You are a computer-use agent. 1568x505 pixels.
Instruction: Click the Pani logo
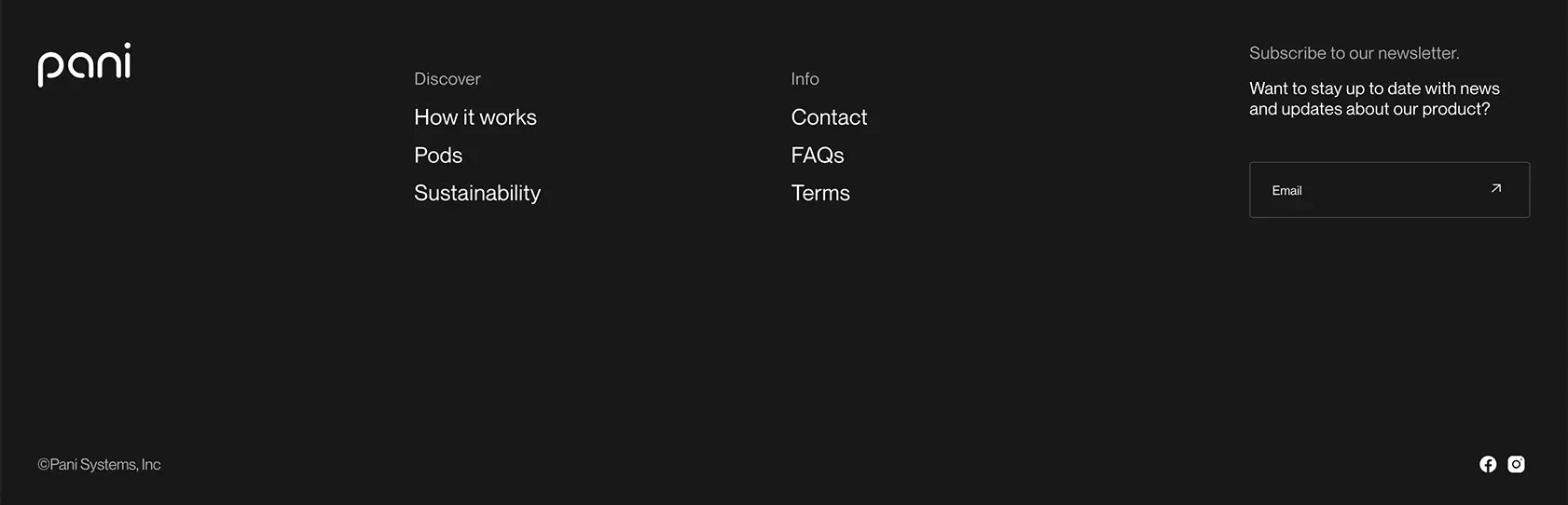pyautogui.click(x=84, y=64)
